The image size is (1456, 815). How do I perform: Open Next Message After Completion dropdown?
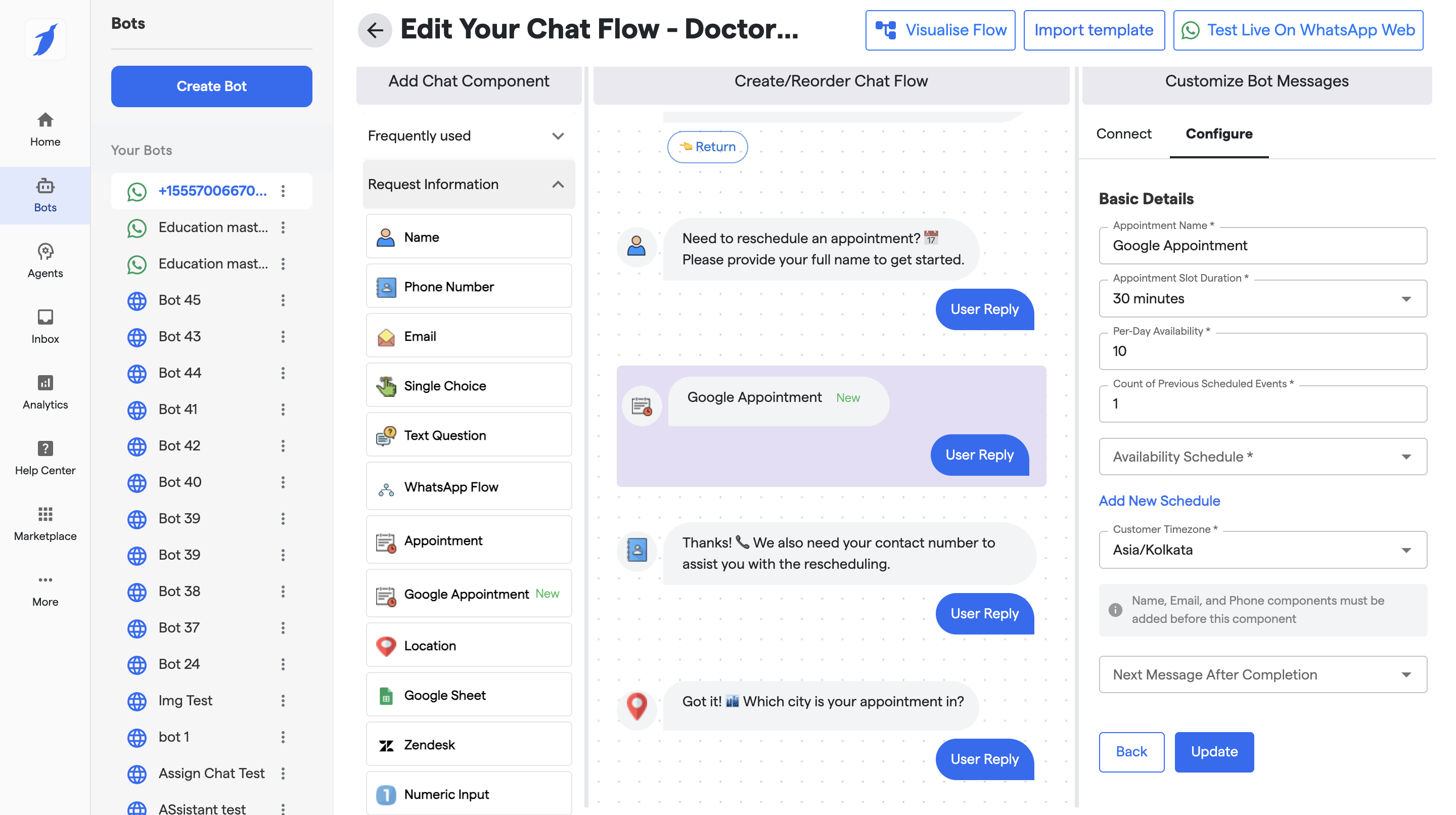pyautogui.click(x=1262, y=674)
